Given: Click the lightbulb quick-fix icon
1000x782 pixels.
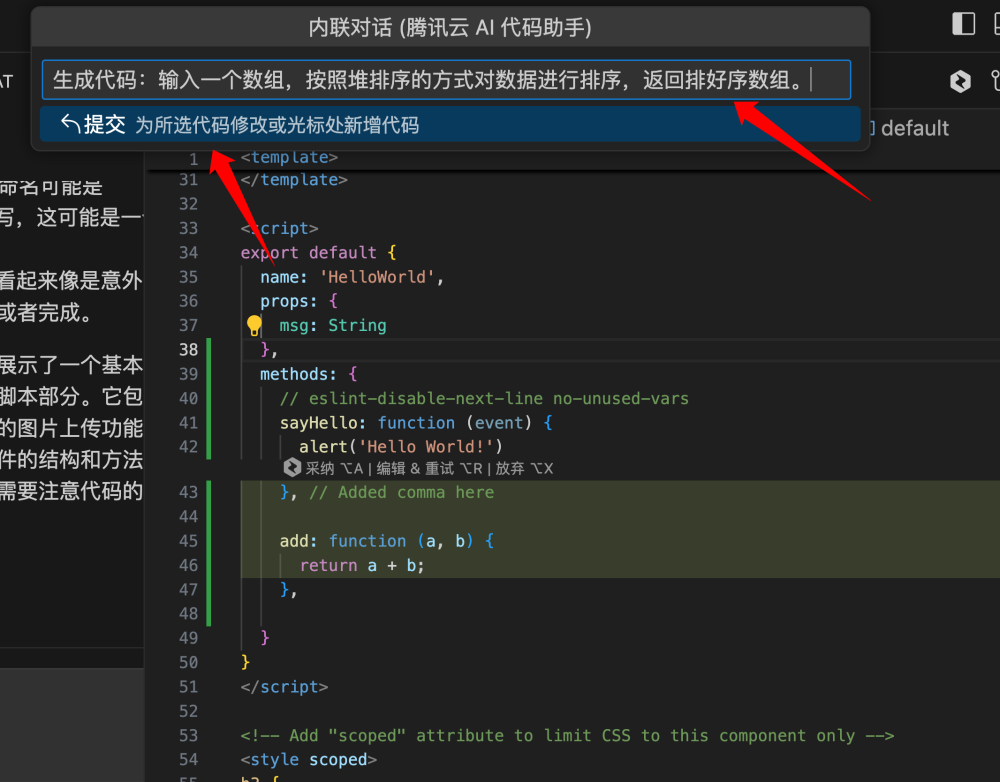Looking at the screenshot, I should coord(254,325).
